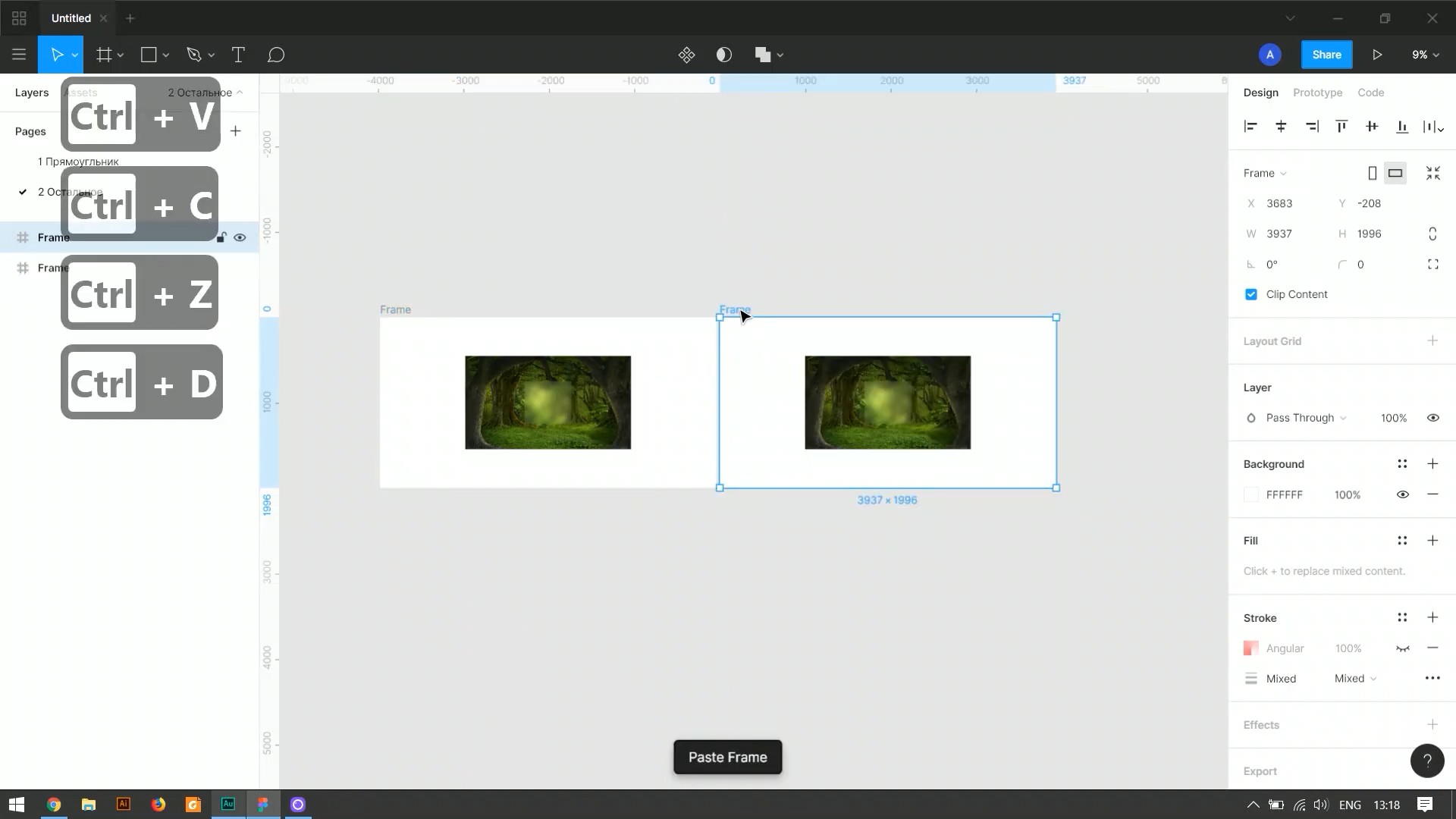The image size is (1456, 819).
Task: Align selection to the top
Action: pyautogui.click(x=1341, y=127)
